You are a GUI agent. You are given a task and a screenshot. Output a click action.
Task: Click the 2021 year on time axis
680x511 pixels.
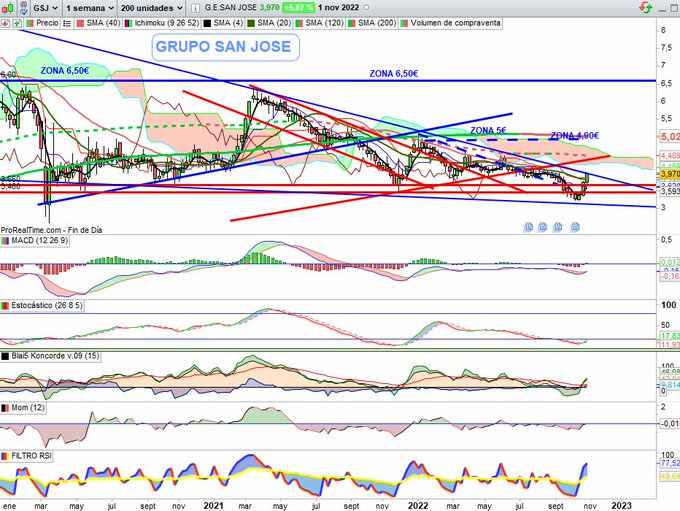pyautogui.click(x=213, y=506)
